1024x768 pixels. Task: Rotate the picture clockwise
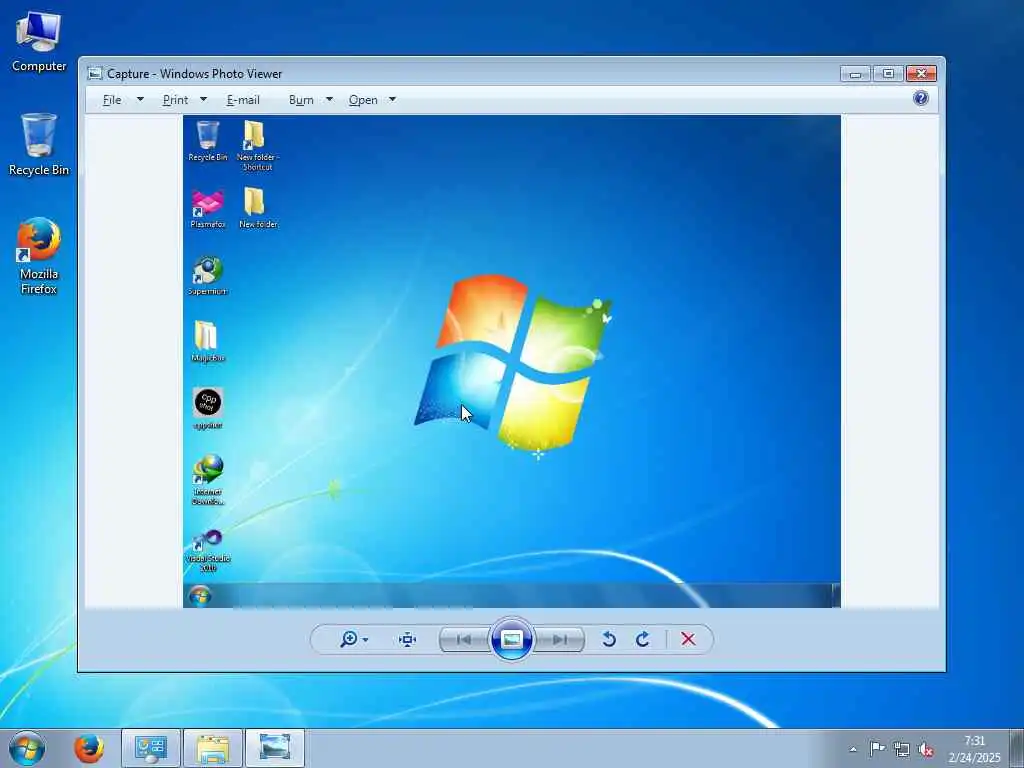(643, 639)
